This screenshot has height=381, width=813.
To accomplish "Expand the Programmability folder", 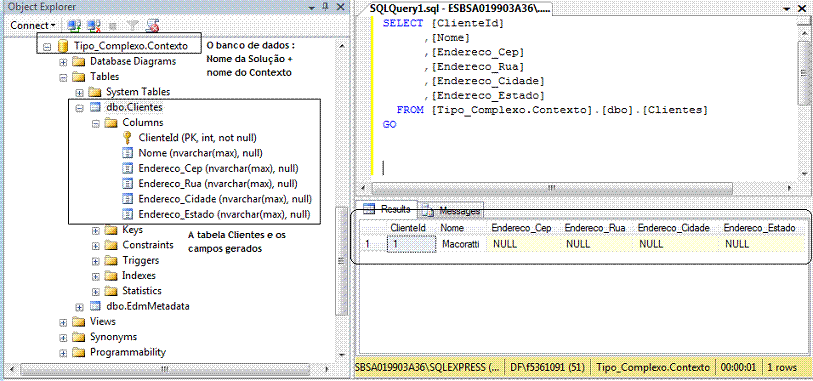I will click(63, 352).
